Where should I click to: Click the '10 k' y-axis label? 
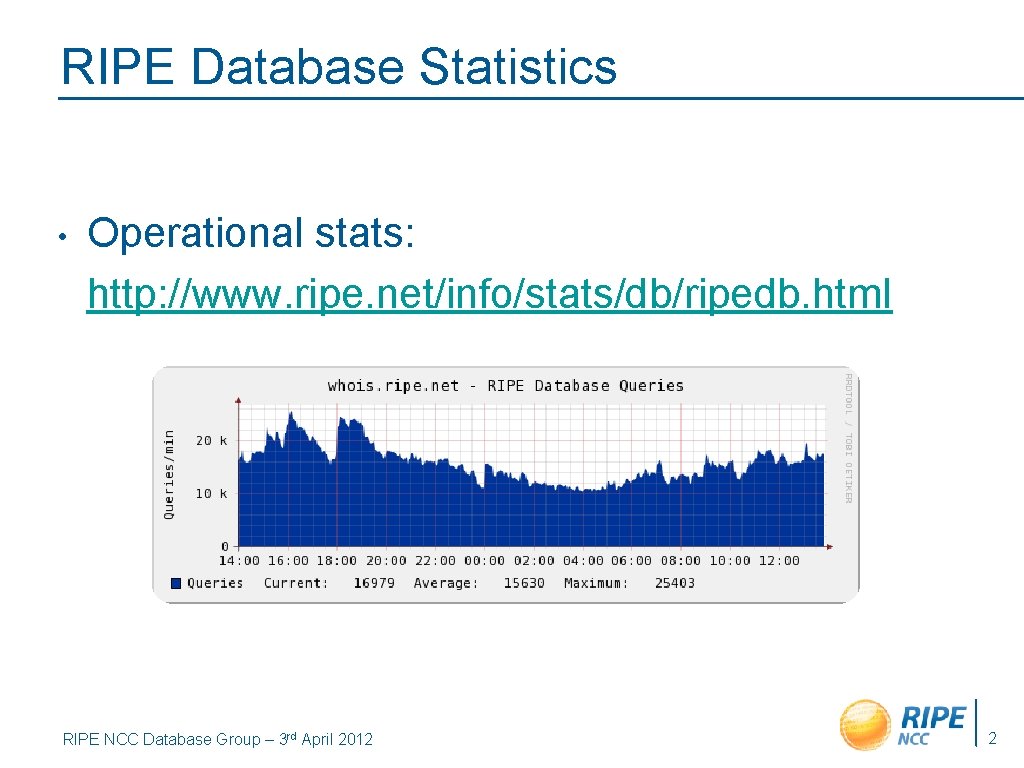[212, 494]
